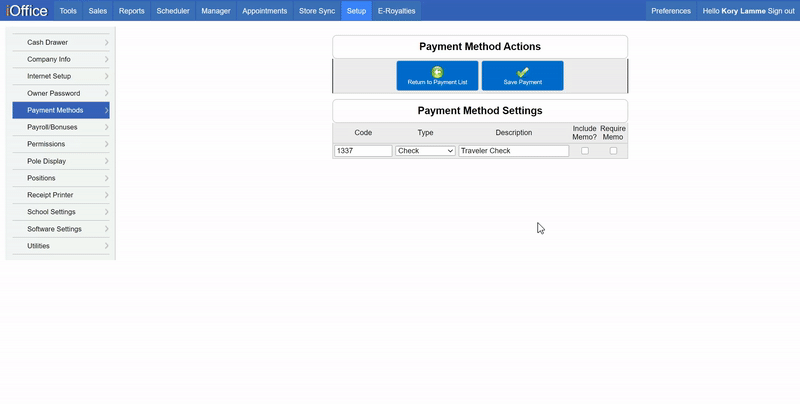Open Pole Display in the sidebar
This screenshot has width=800, height=404.
click(x=61, y=161)
